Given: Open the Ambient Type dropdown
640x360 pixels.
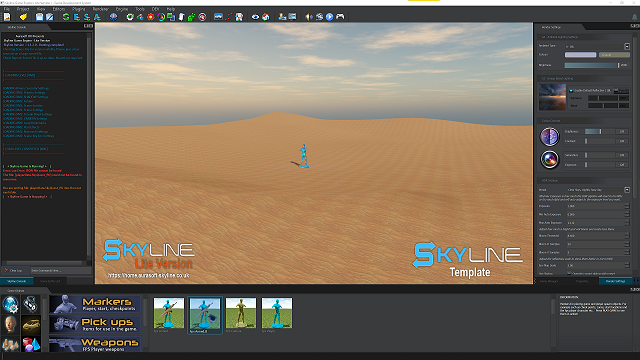Looking at the screenshot, I should tap(597, 46).
